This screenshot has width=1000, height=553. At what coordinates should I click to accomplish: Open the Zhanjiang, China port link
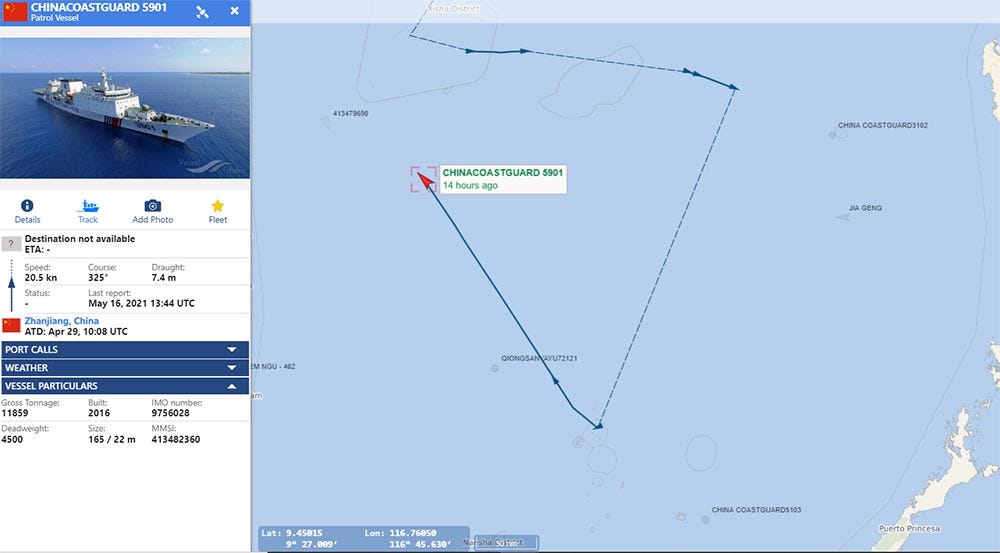pos(61,321)
